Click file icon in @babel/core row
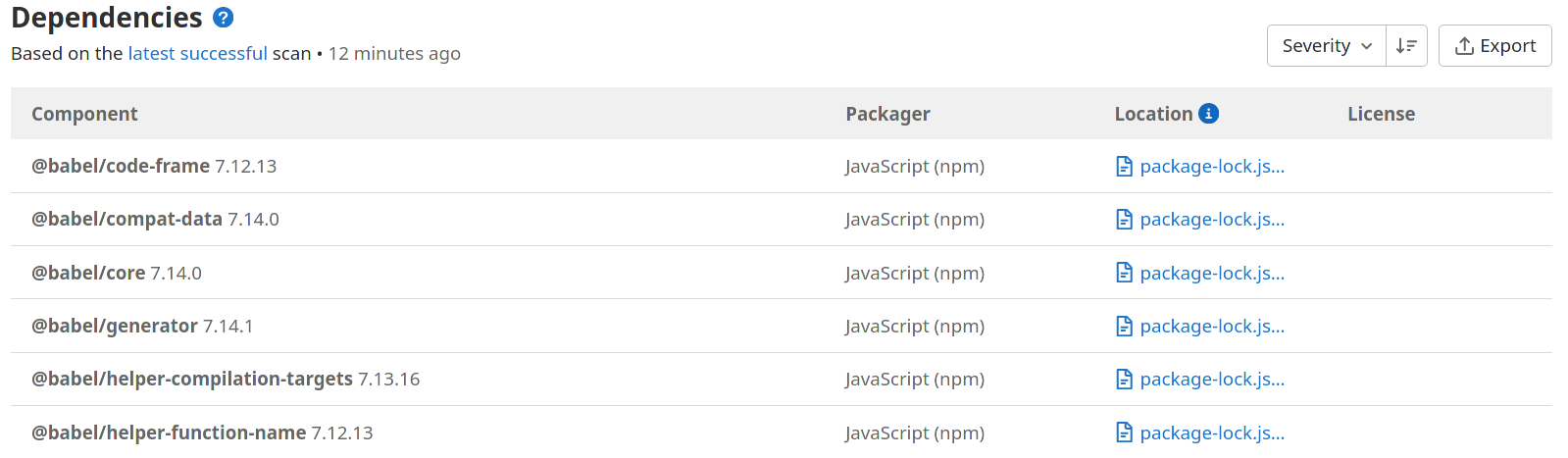 click(x=1125, y=274)
